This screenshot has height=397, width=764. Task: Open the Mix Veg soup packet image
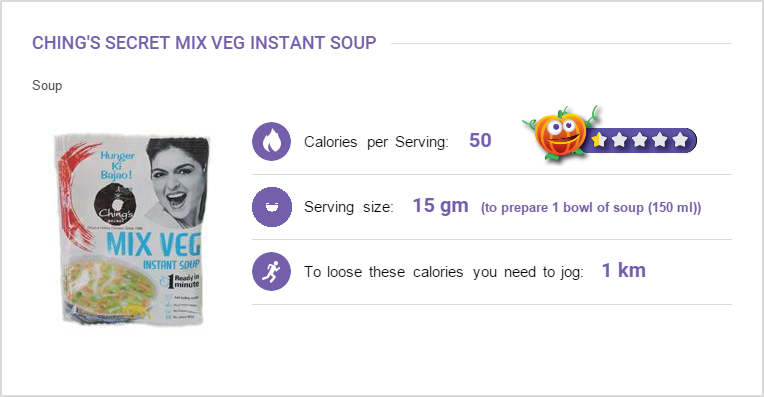pyautogui.click(x=132, y=230)
